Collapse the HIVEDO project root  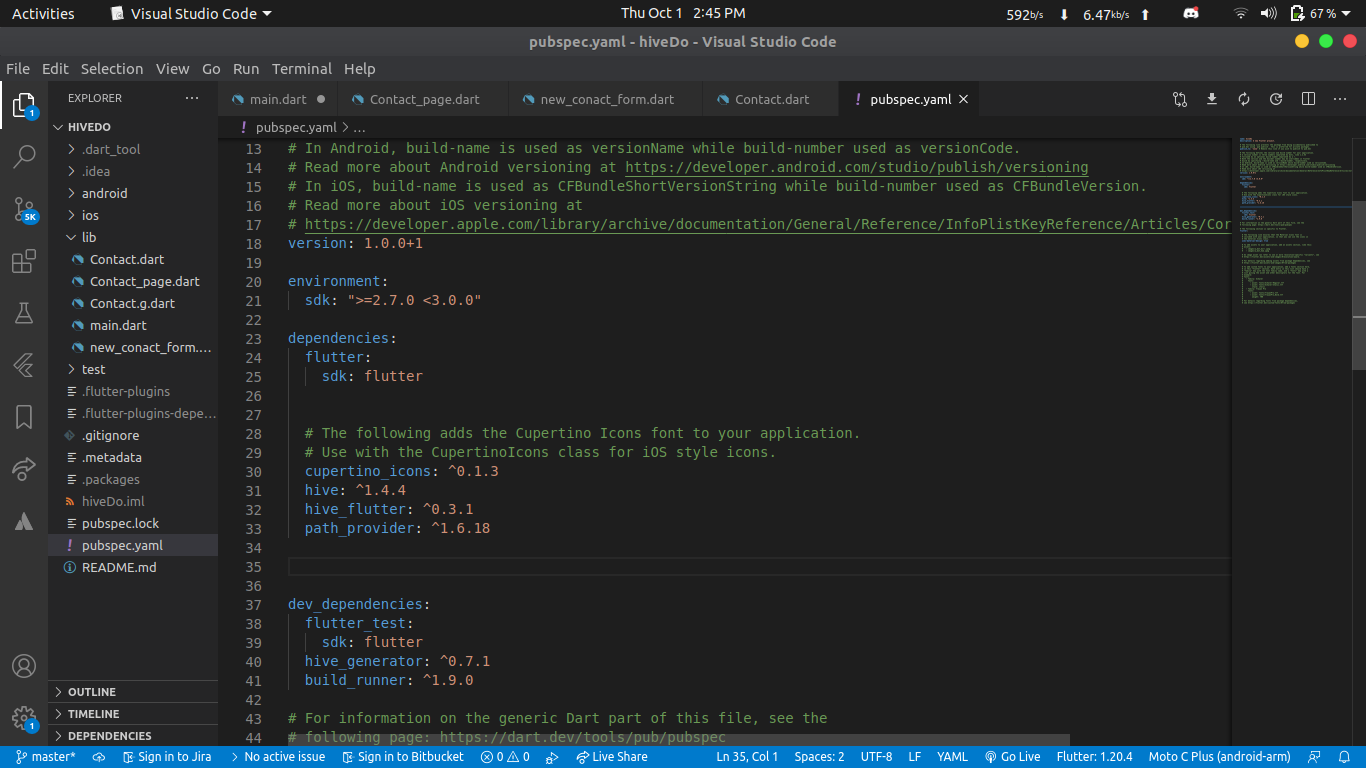[133, 127]
